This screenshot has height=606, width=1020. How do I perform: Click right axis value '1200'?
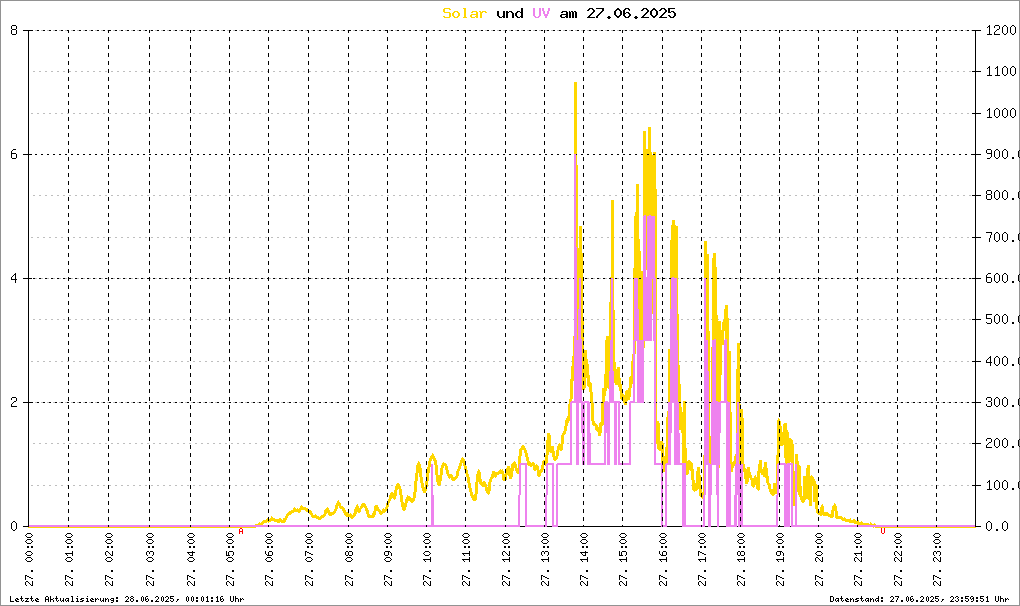tap(1001, 30)
